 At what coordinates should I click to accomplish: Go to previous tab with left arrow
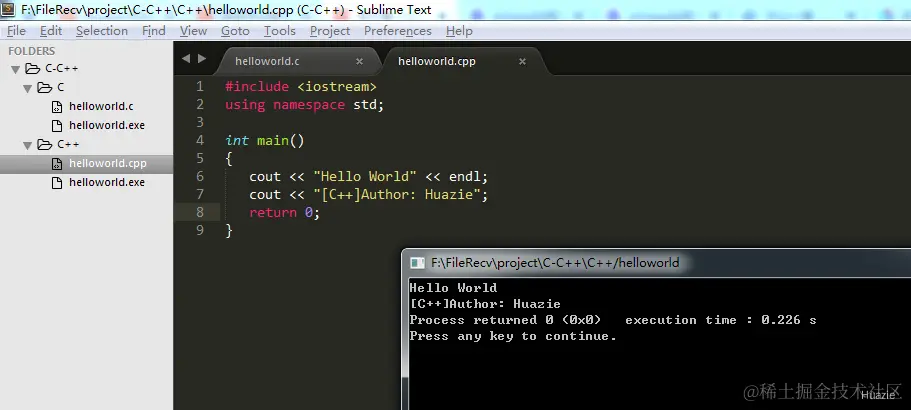(x=186, y=58)
